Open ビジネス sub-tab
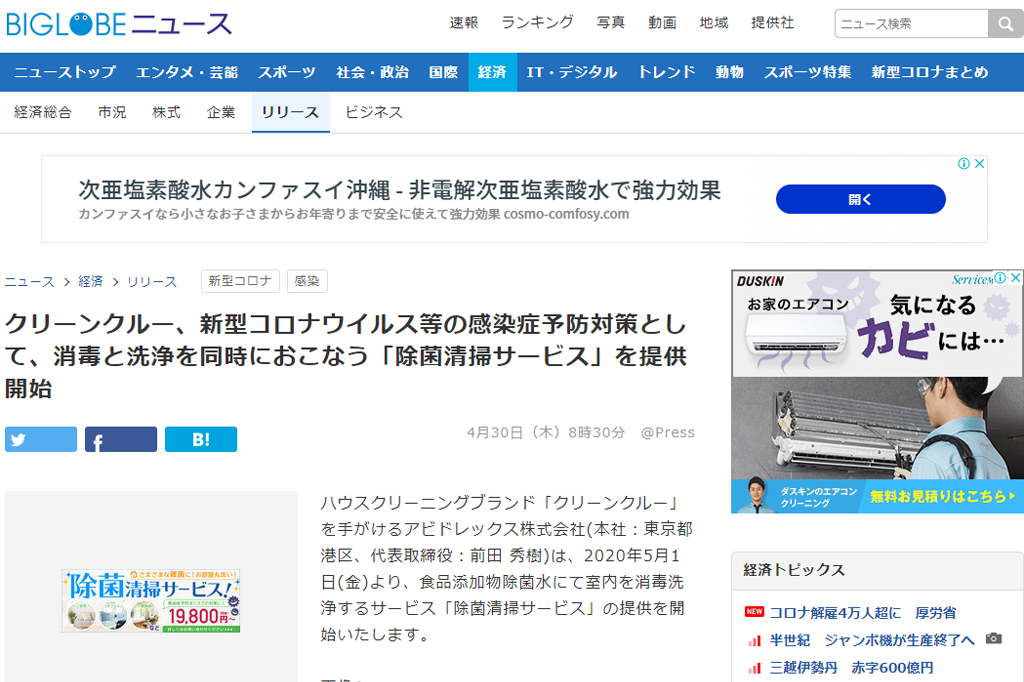 coord(374,112)
